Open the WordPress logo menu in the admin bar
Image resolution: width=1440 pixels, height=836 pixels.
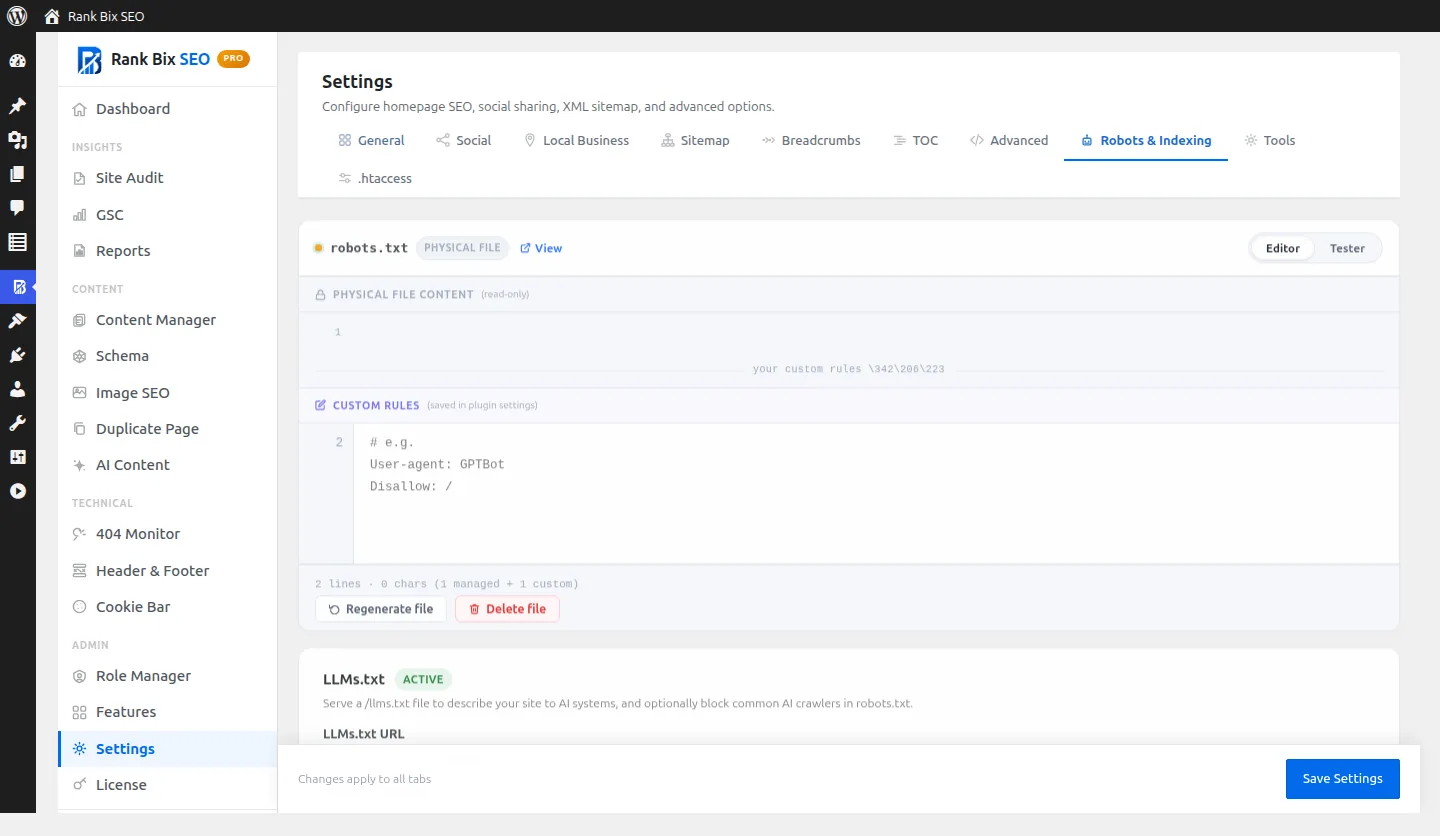pyautogui.click(x=17, y=16)
